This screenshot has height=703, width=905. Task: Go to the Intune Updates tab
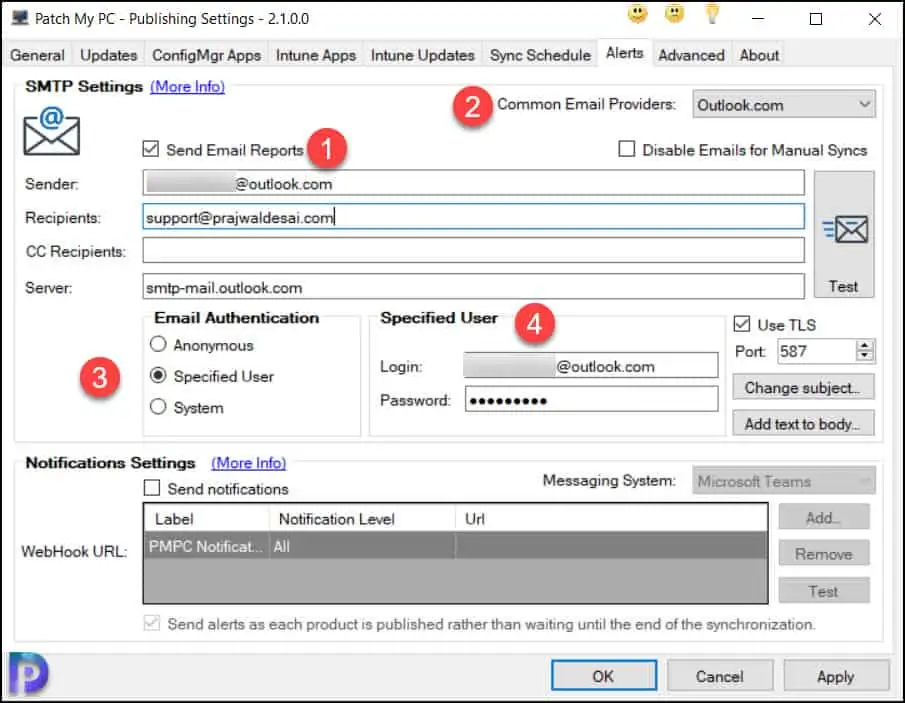tap(422, 55)
